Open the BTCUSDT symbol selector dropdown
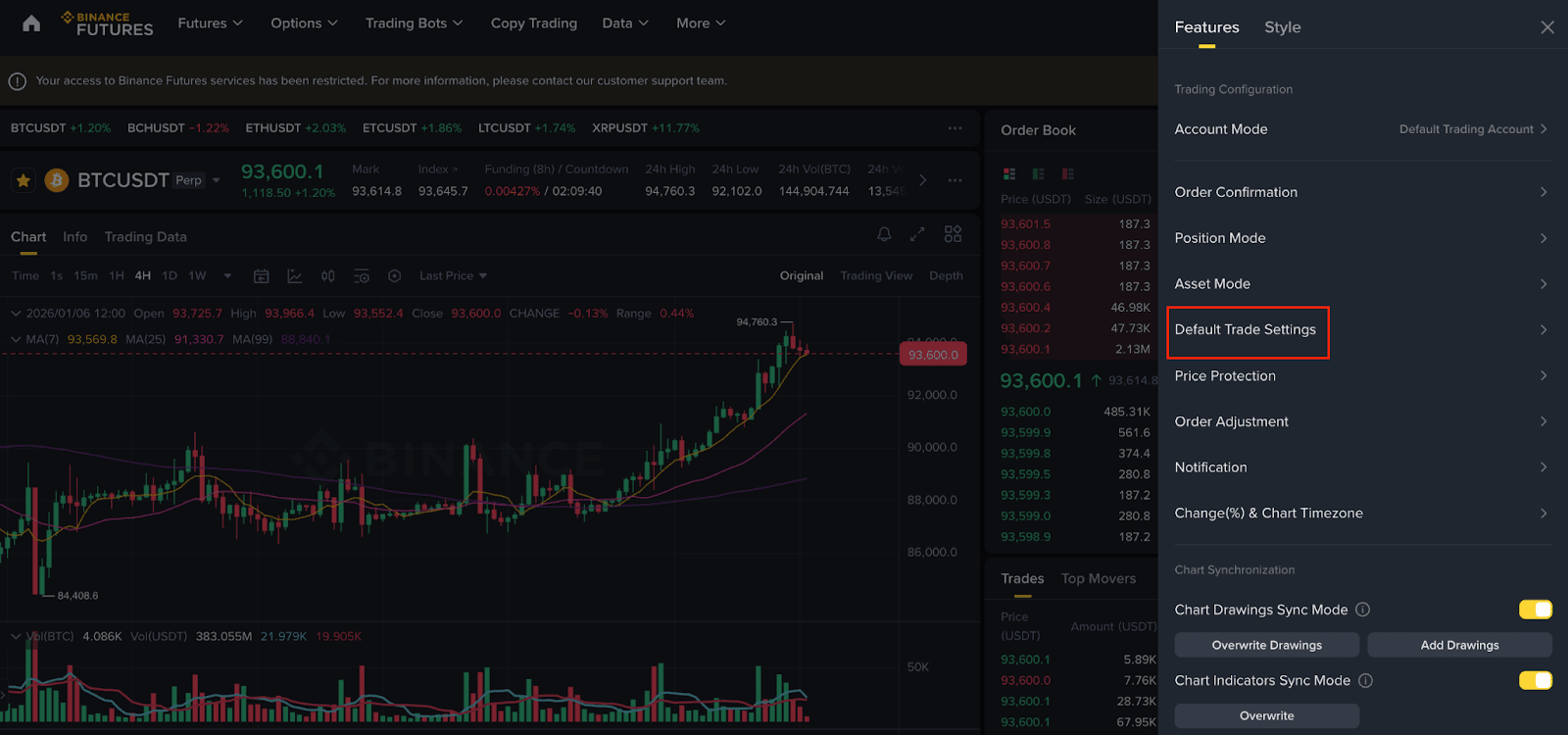1568x735 pixels. [216, 180]
